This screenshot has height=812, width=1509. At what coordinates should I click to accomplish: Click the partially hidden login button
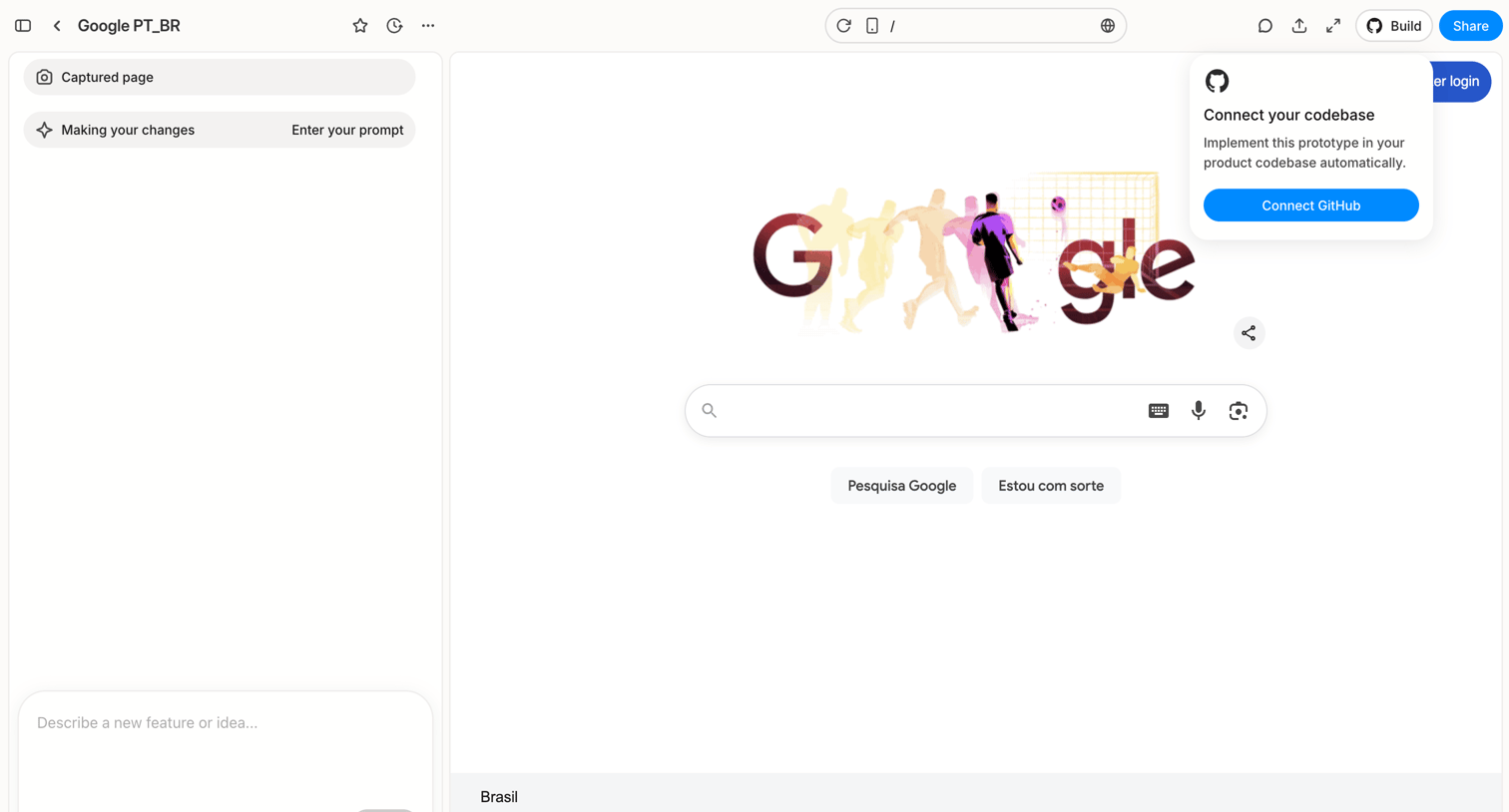point(1461,82)
